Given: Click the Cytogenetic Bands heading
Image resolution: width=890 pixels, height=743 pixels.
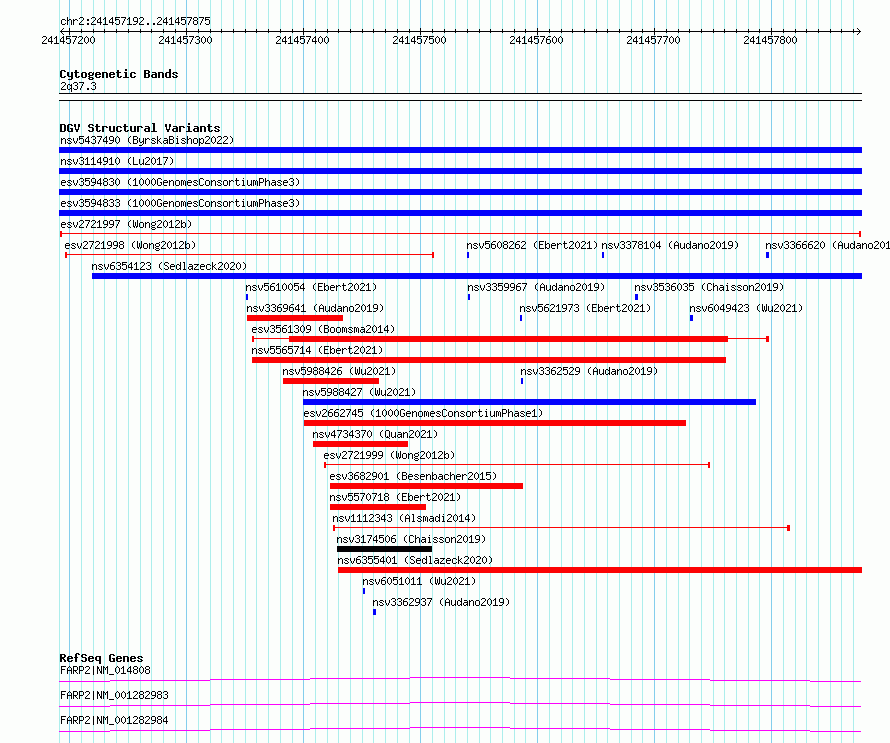Looking at the screenshot, I should pyautogui.click(x=119, y=74).
